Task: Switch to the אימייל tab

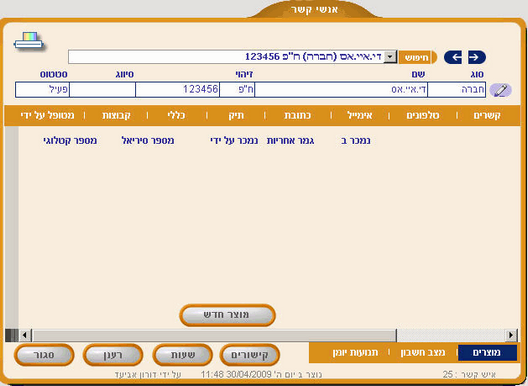Action: [x=360, y=116]
